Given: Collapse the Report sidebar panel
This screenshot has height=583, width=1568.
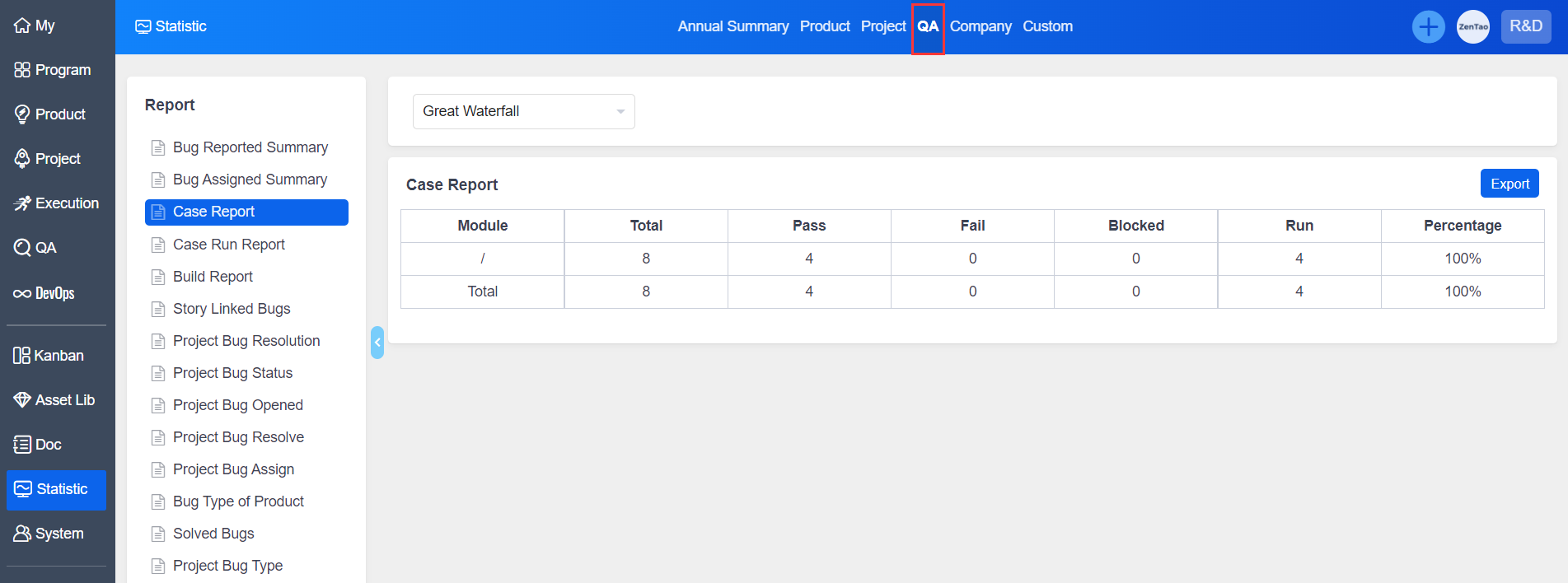Looking at the screenshot, I should 377,343.
